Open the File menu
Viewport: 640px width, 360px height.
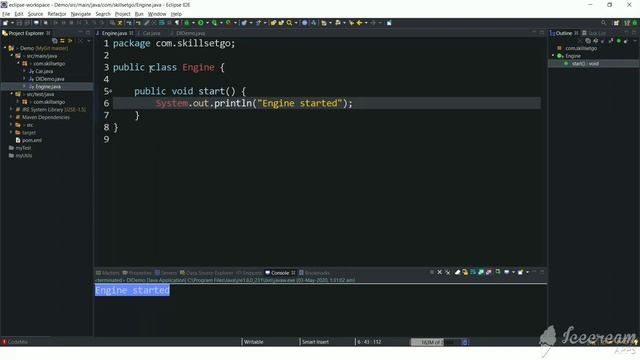(6, 14)
